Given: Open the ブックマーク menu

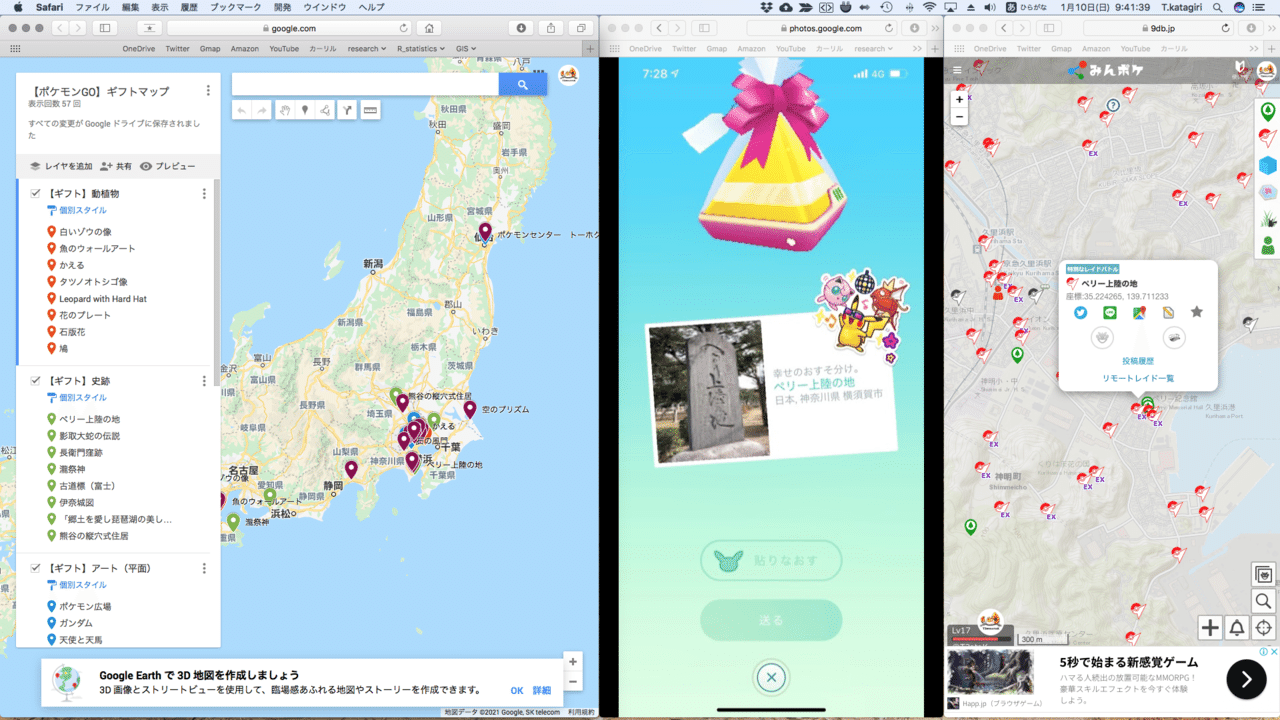Looking at the screenshot, I should pos(235,7).
